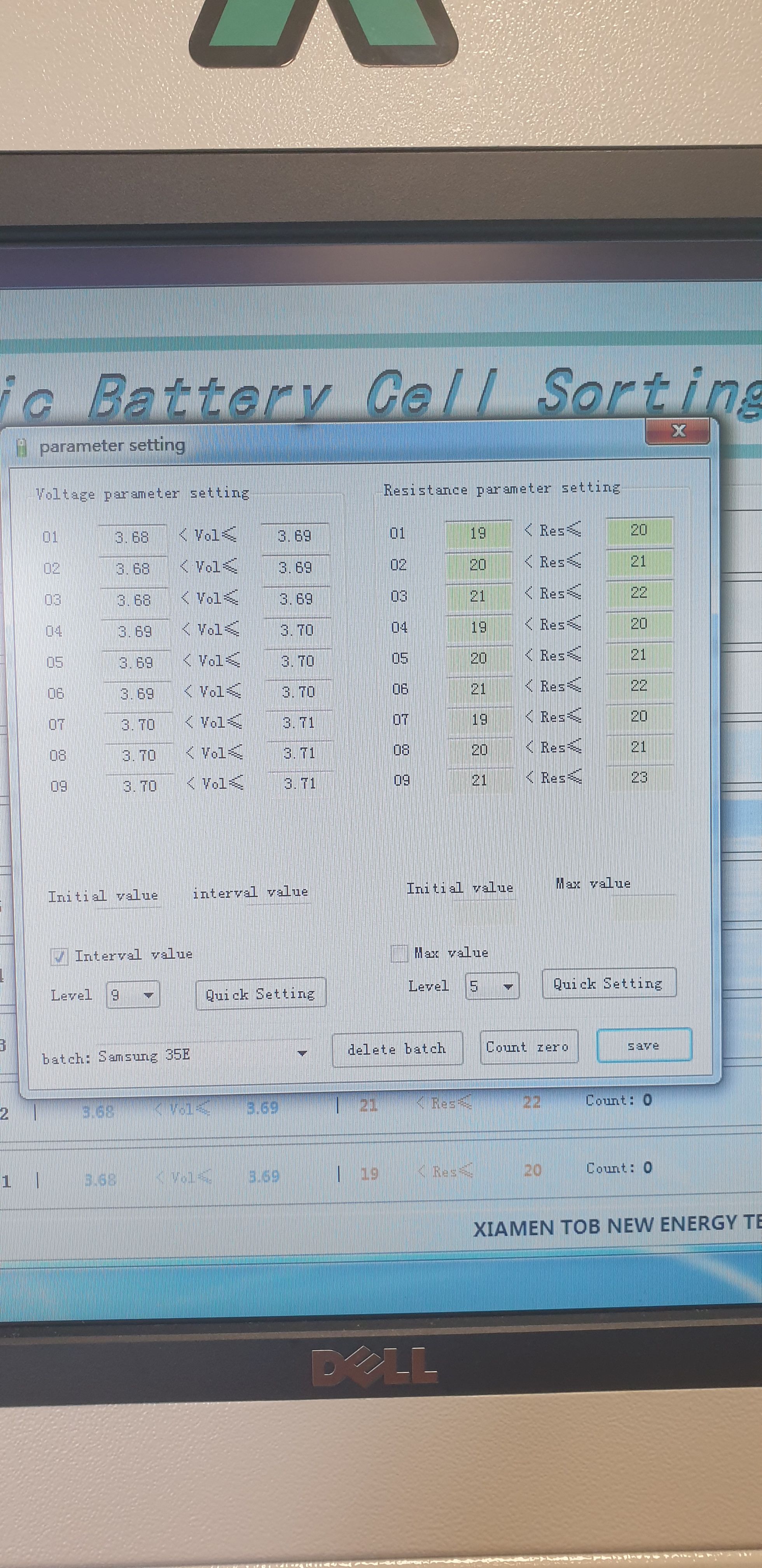Save the parameter settings
Image resolution: width=762 pixels, height=1568 pixels.
pos(644,1045)
